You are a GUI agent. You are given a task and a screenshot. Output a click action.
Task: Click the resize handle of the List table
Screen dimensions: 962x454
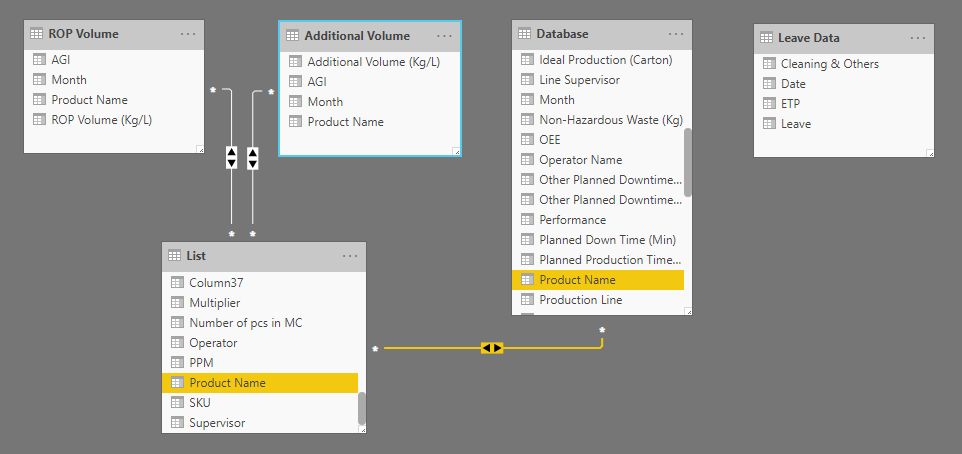point(362,429)
